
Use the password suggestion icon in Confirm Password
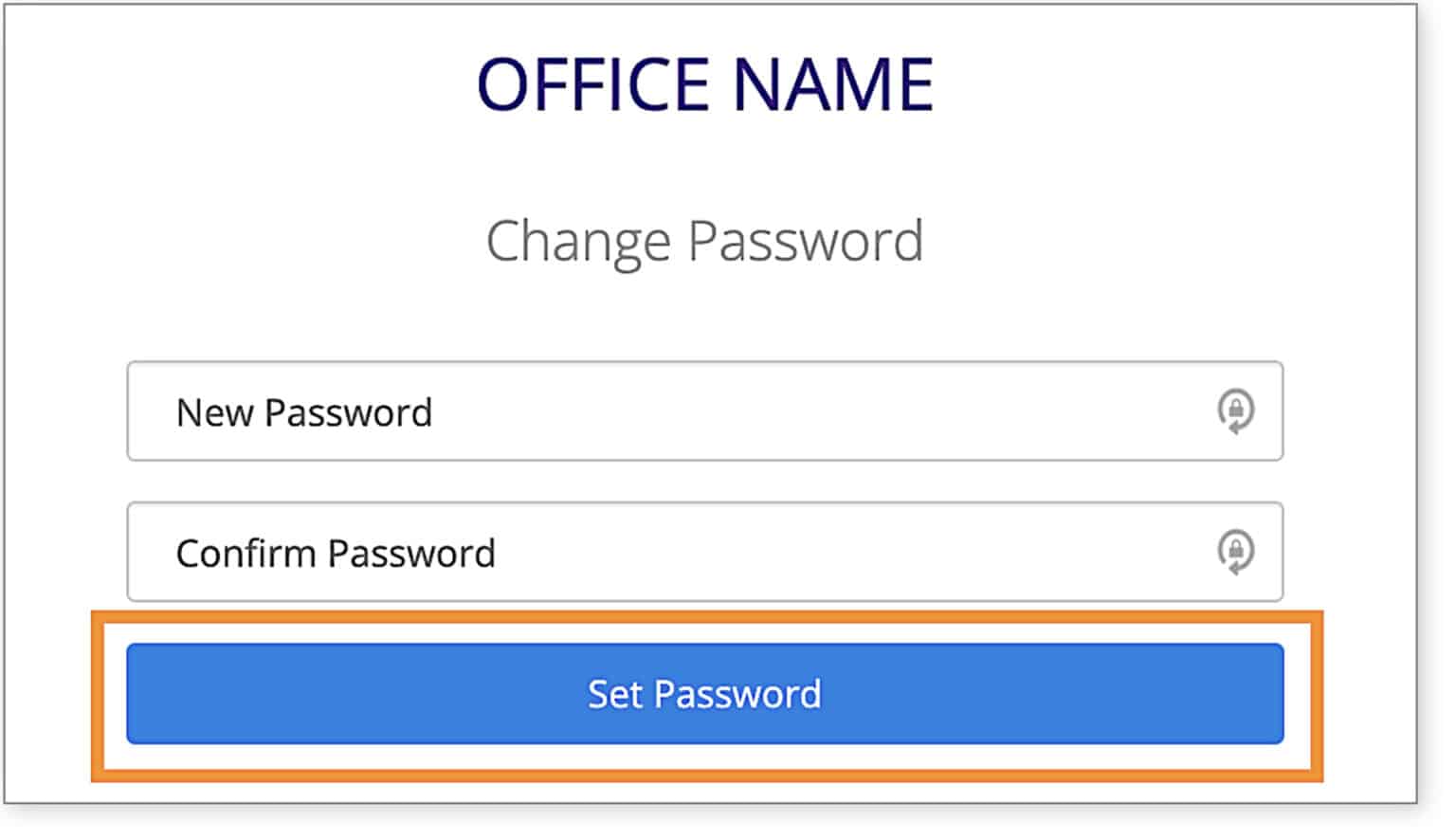tap(1237, 552)
